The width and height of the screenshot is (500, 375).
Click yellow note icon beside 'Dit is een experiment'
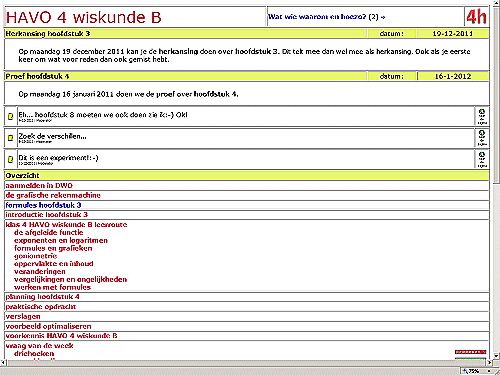[10, 159]
